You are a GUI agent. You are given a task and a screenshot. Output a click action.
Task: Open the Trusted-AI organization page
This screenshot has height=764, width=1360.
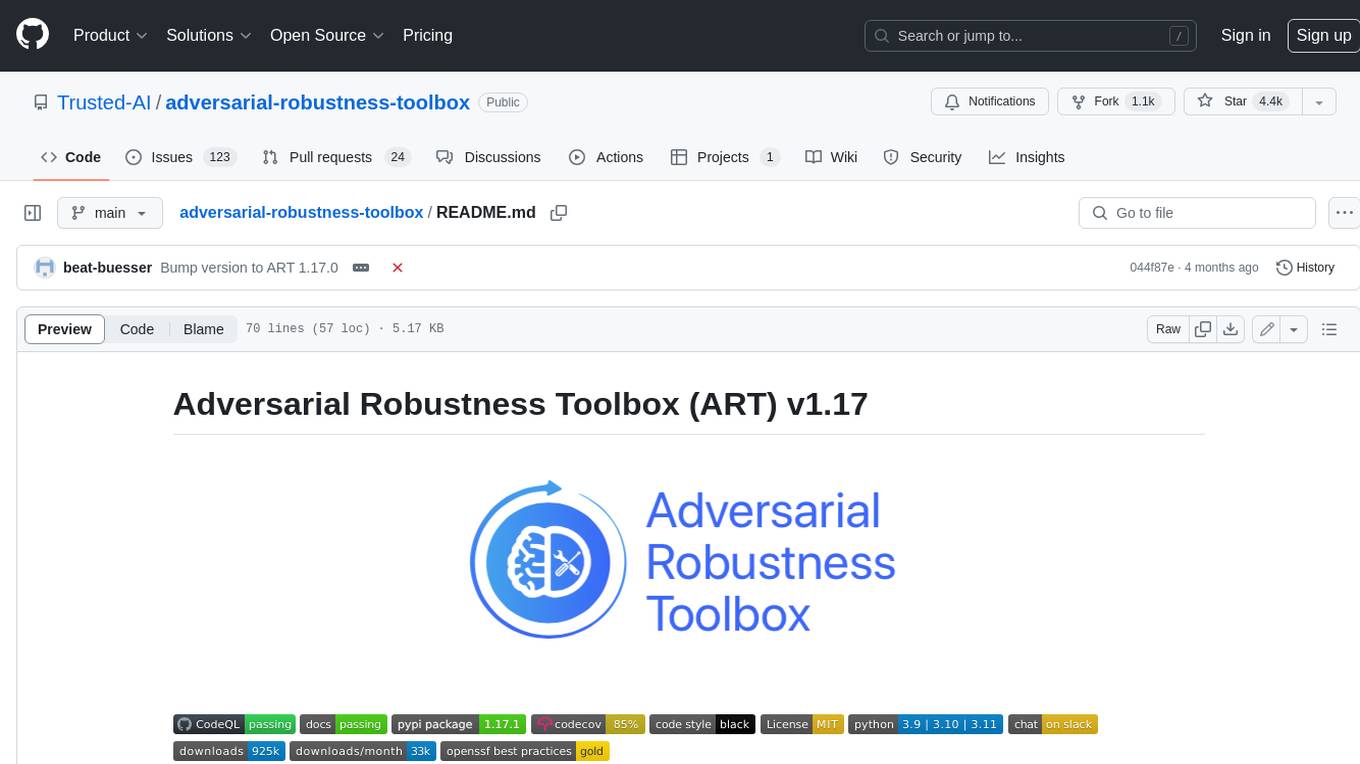pyautogui.click(x=104, y=102)
